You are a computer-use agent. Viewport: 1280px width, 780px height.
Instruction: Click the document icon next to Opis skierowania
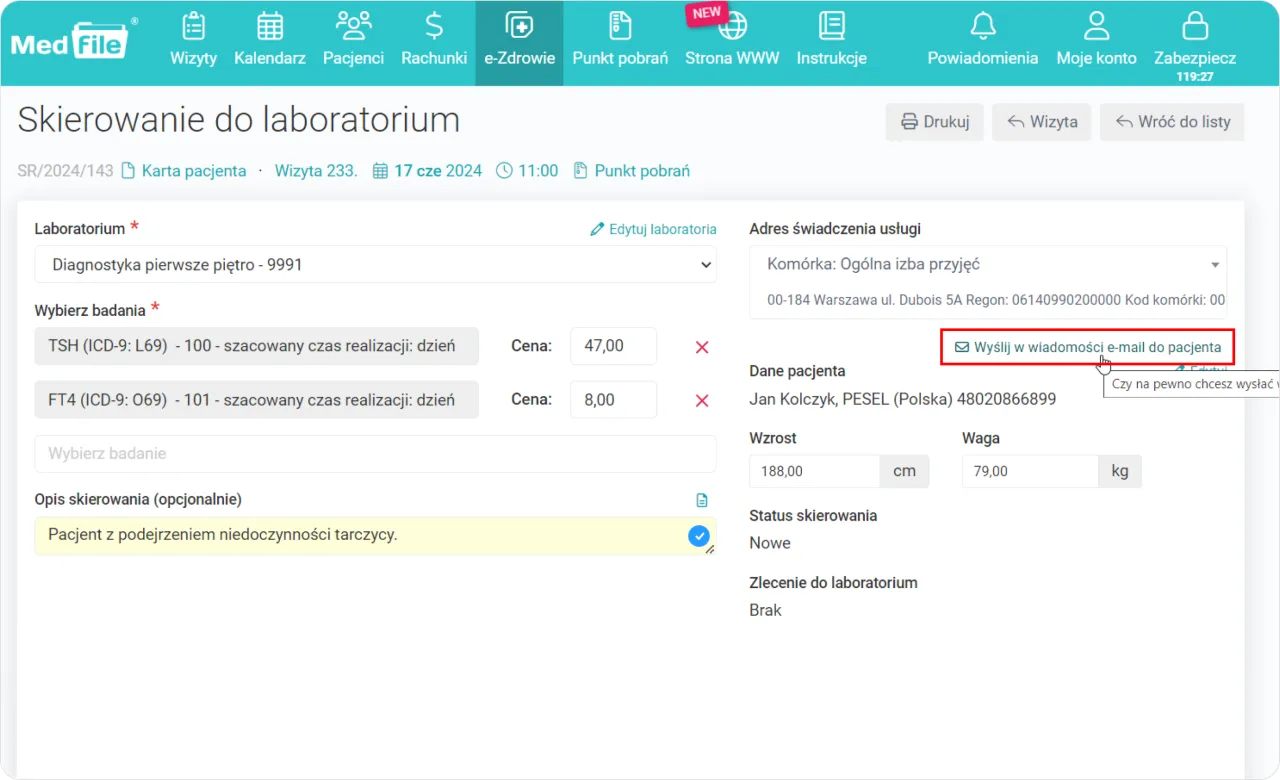pyautogui.click(x=701, y=498)
